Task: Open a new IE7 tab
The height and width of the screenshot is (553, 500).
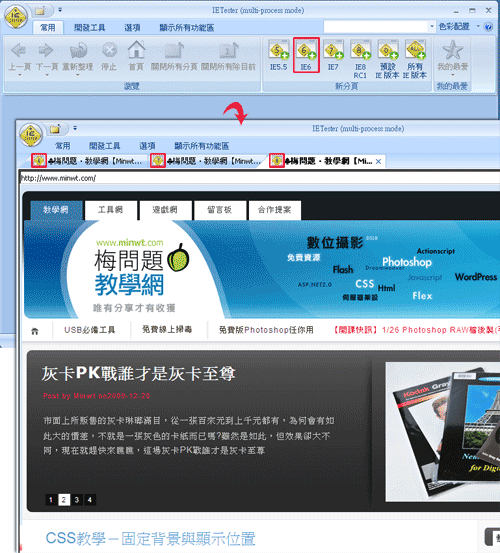Action: tap(333, 55)
